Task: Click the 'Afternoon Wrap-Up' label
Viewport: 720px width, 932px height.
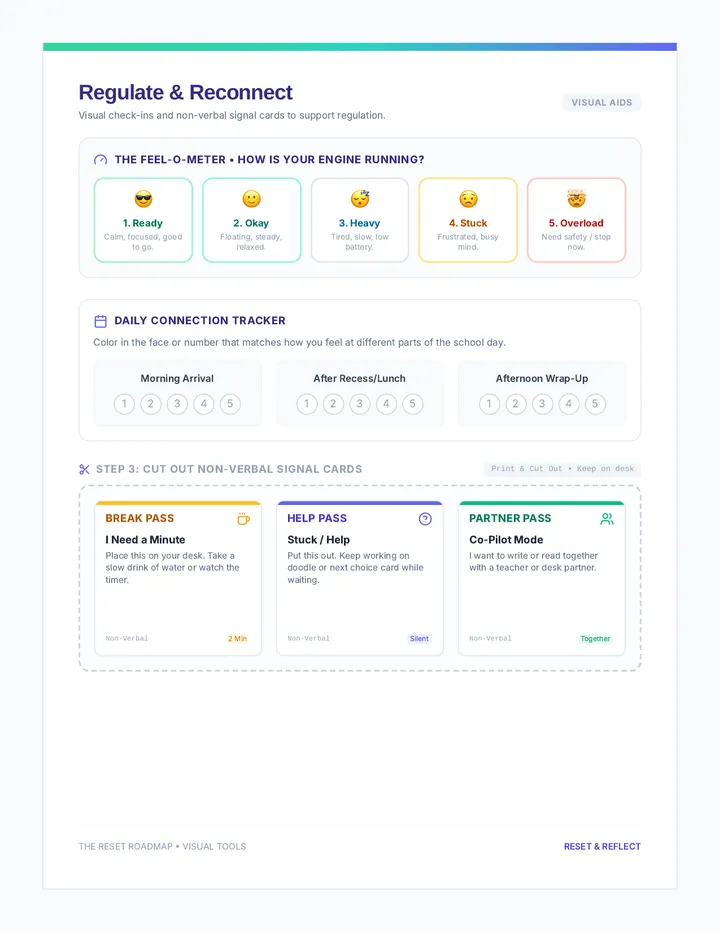Action: (x=542, y=379)
